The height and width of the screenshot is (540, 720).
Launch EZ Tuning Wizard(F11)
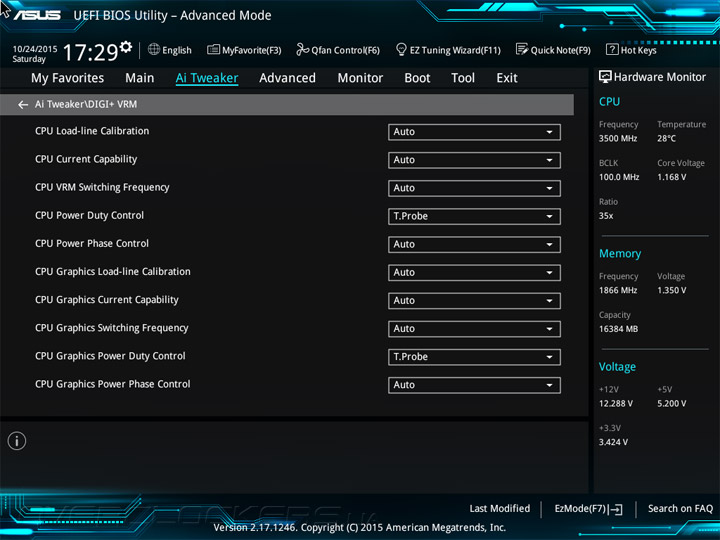[x=448, y=50]
